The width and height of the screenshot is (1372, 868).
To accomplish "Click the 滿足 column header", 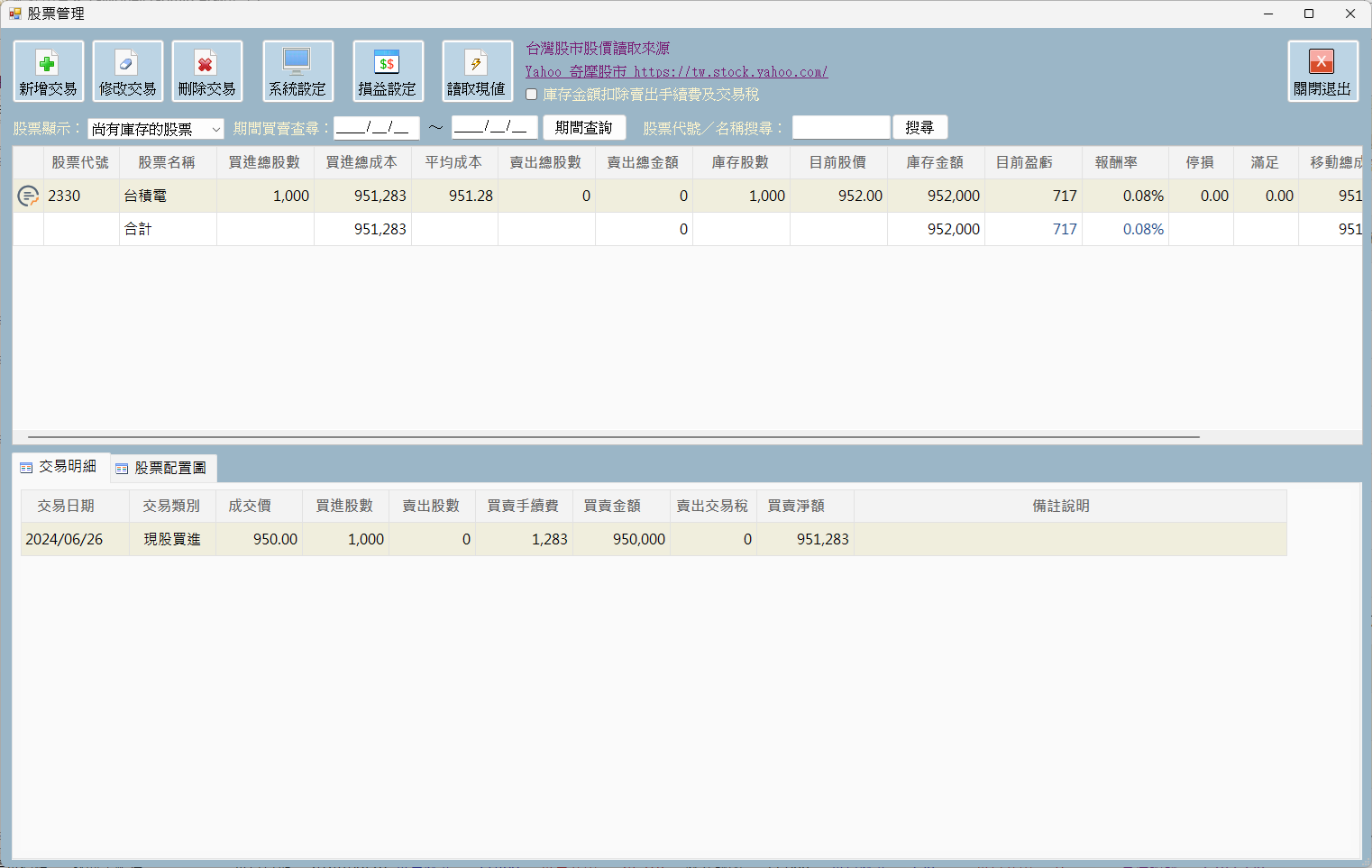I will 1266,163.
